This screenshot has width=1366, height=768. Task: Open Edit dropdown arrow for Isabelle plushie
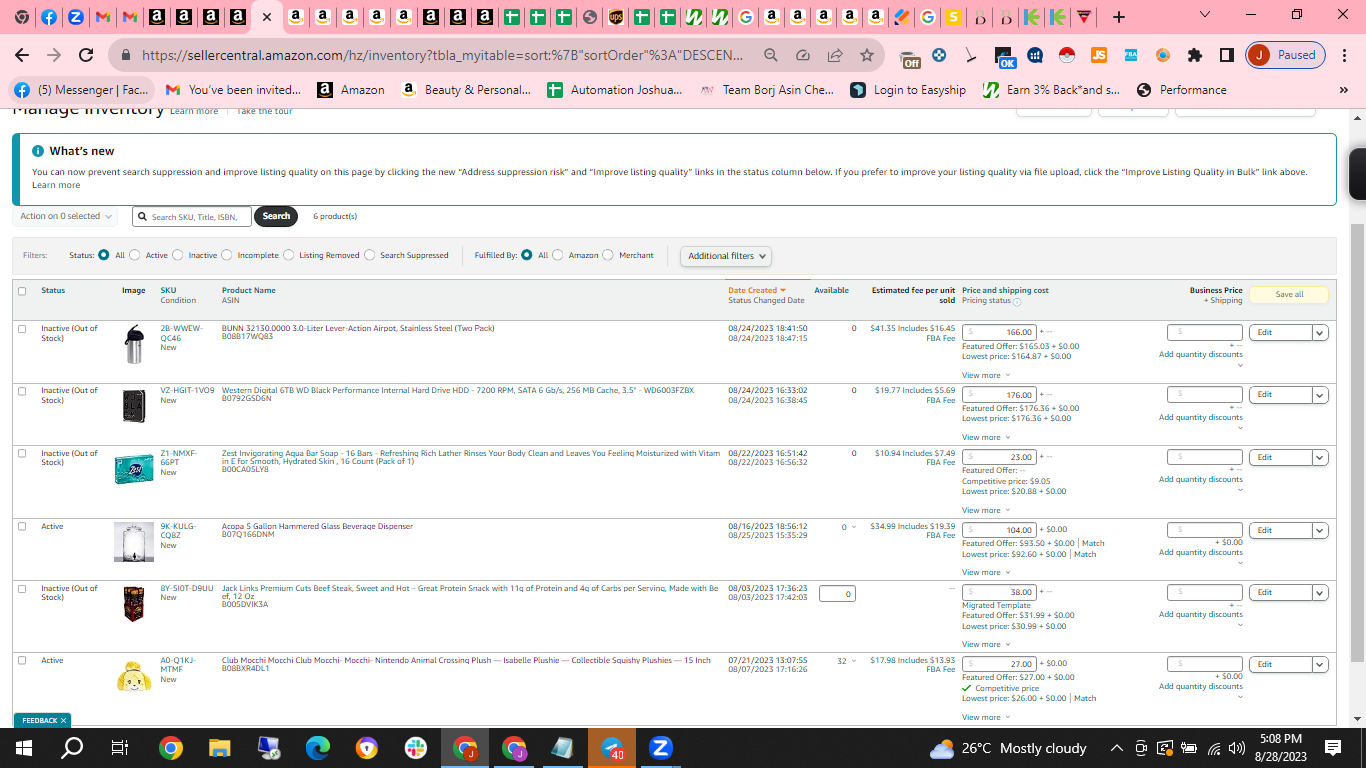[x=1320, y=665]
